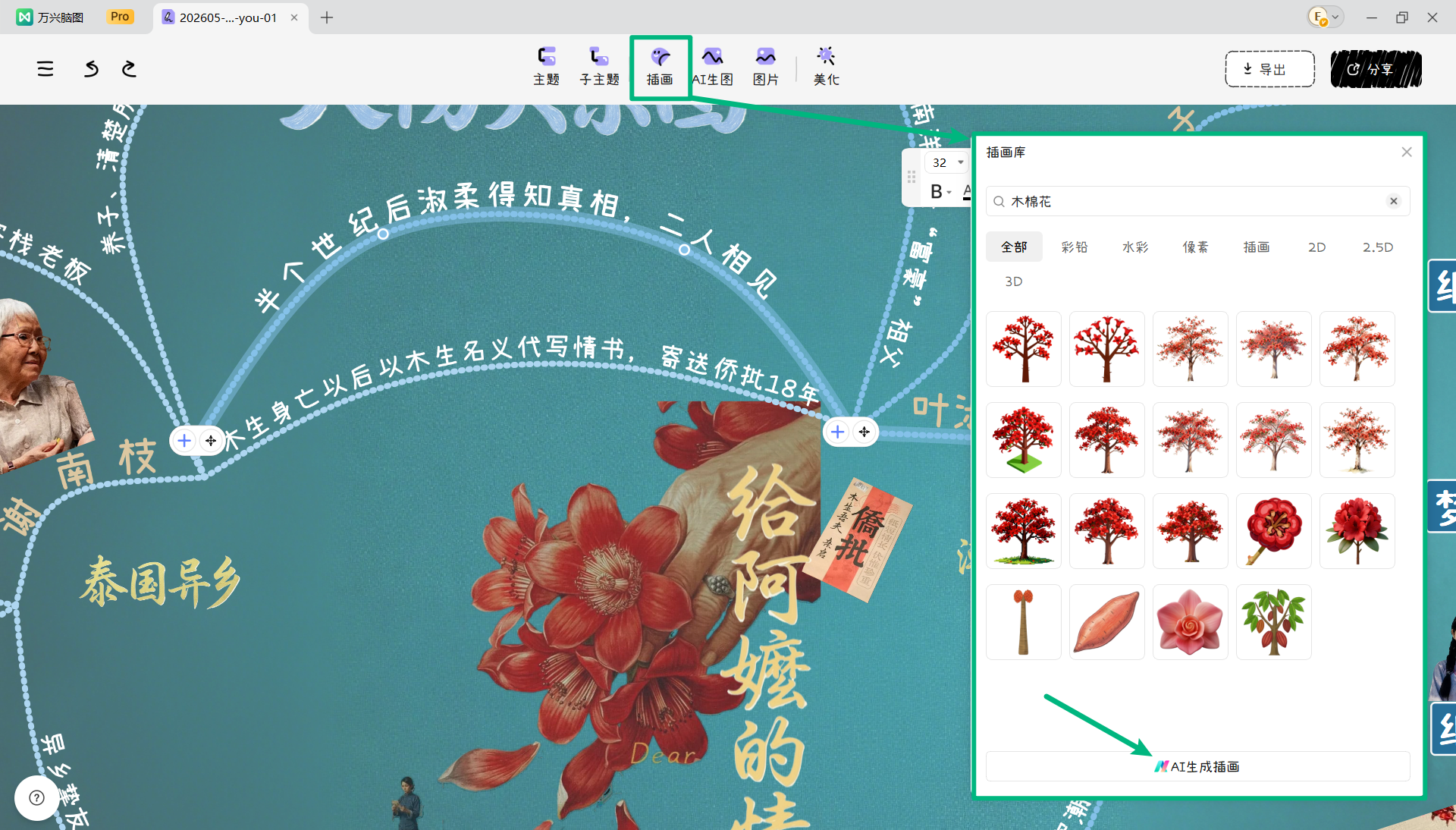The width and height of the screenshot is (1456, 830).
Task: Undo the last action
Action: click(x=91, y=69)
